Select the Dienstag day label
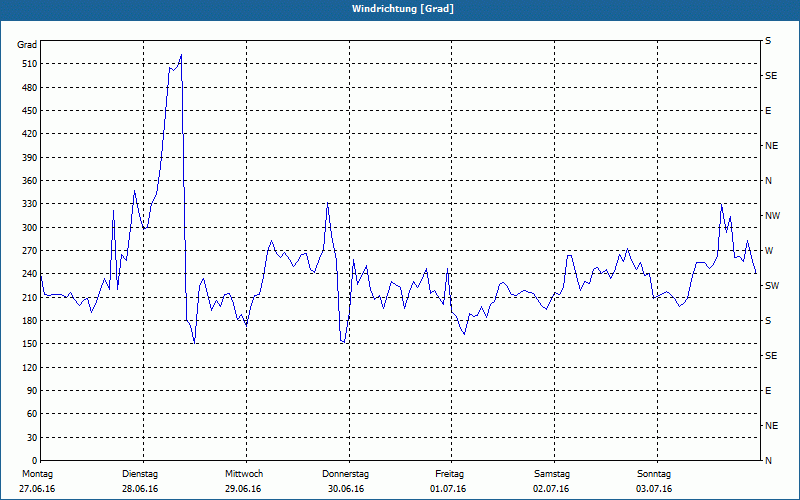This screenshot has width=800, height=500. click(140, 474)
